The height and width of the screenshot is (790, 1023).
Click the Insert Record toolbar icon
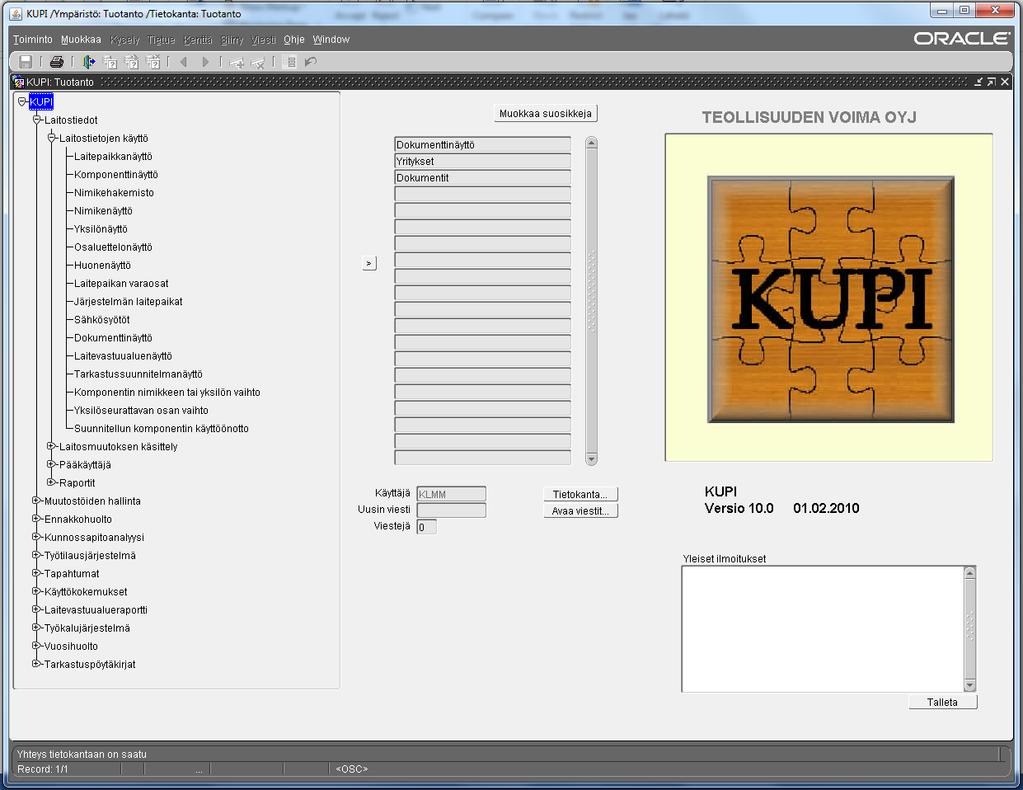[236, 63]
